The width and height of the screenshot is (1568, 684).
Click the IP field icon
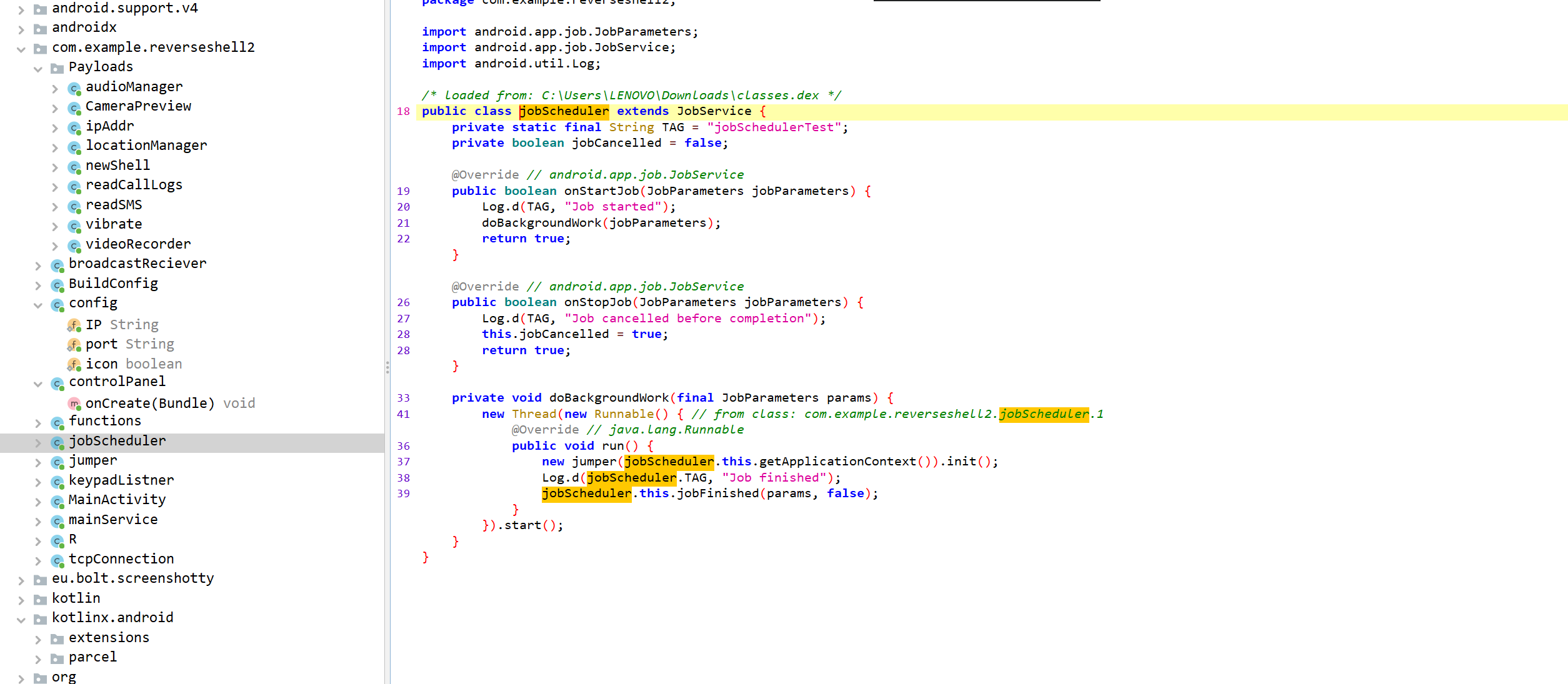point(74,325)
